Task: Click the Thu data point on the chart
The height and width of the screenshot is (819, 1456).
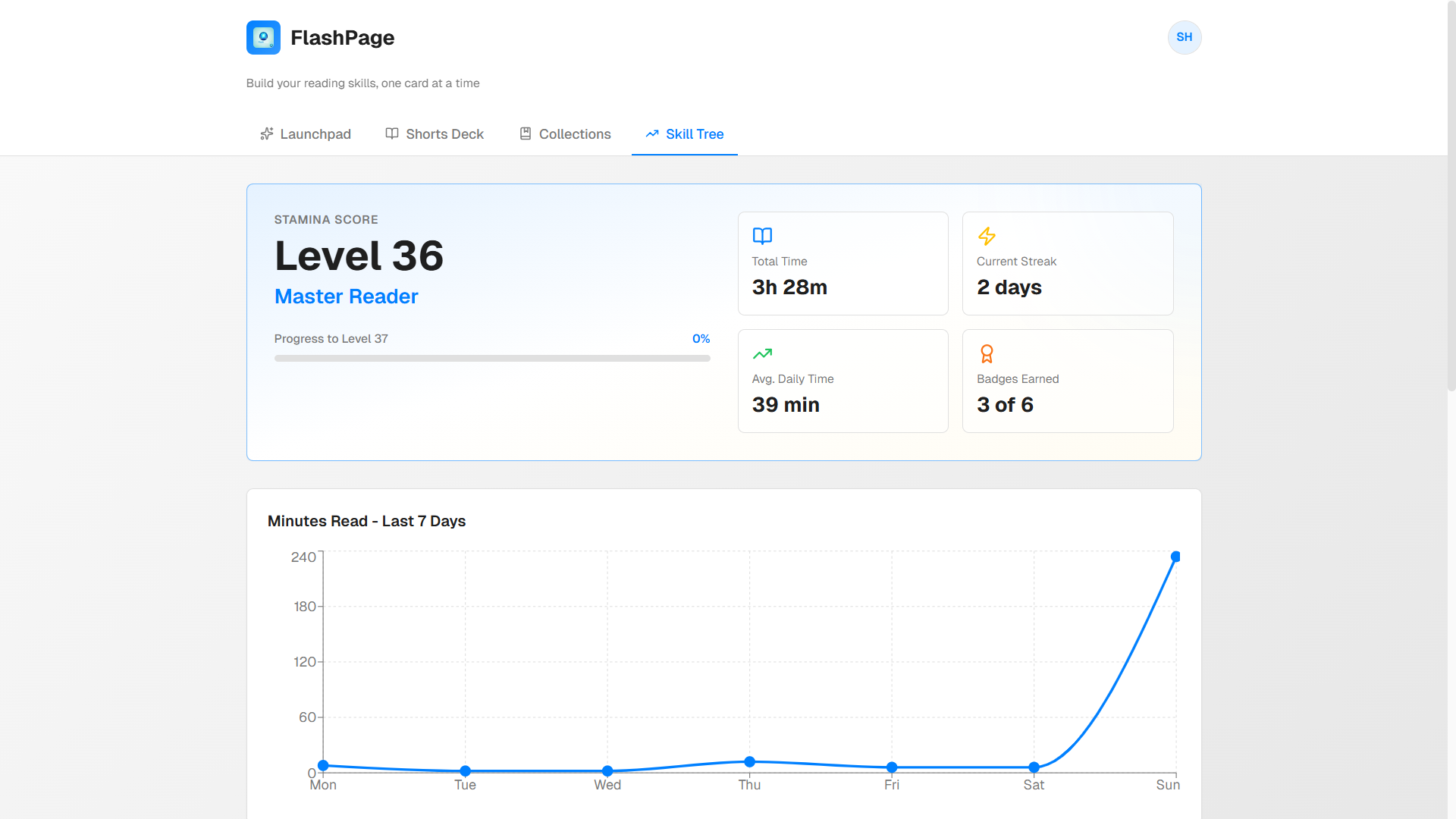Action: [x=749, y=761]
